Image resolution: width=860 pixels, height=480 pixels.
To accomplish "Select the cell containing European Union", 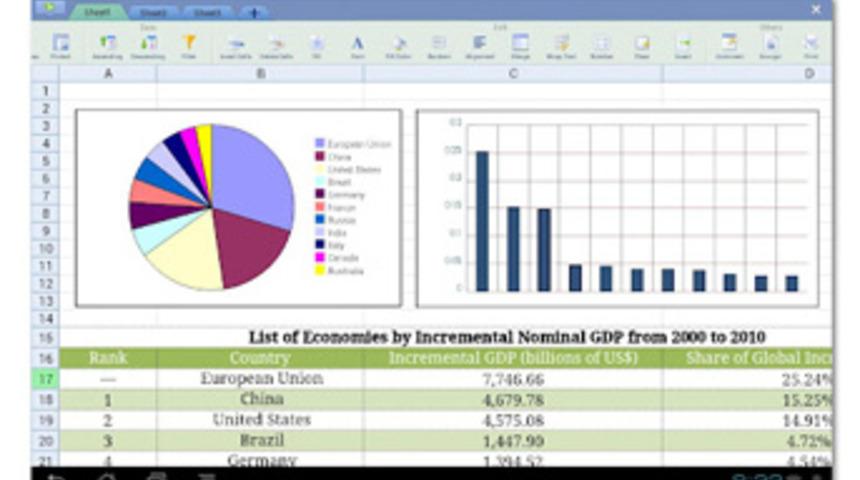I will [x=260, y=379].
